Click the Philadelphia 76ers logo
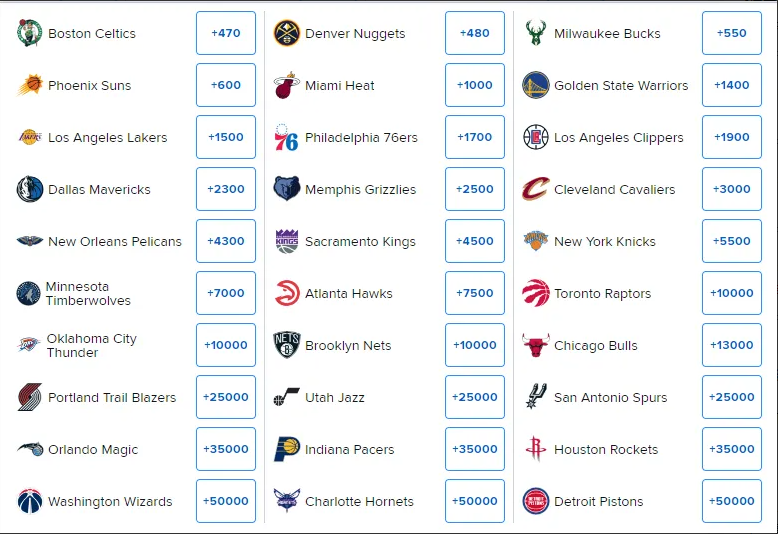This screenshot has height=534, width=778. (x=286, y=137)
